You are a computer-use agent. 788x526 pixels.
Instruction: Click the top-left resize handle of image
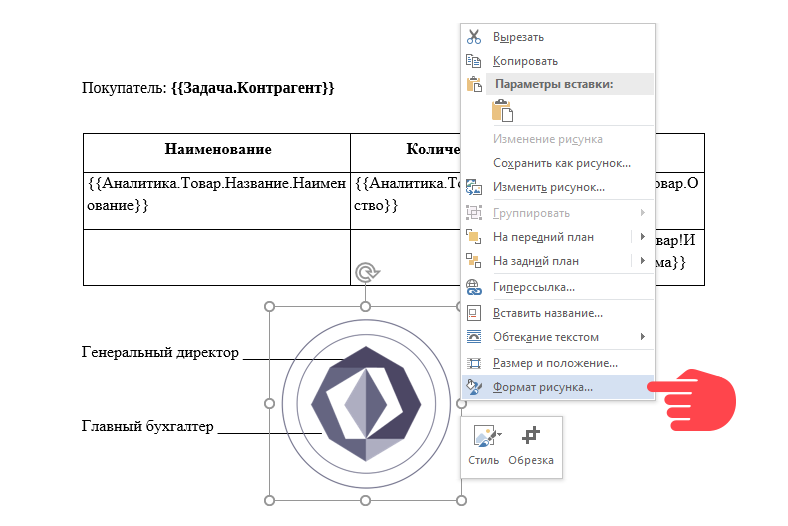coord(269,306)
